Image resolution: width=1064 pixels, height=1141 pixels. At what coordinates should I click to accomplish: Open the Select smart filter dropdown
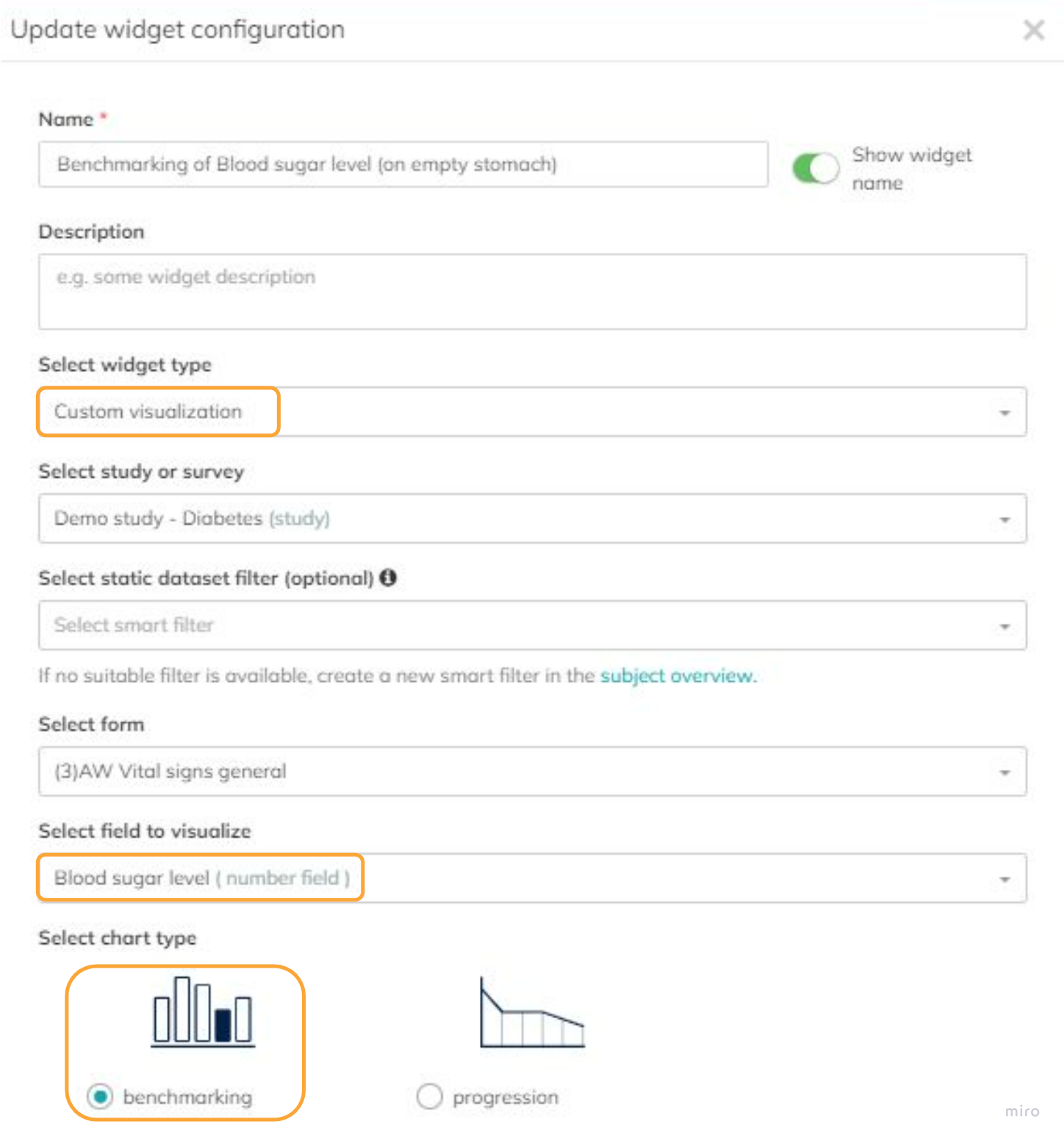click(x=514, y=625)
